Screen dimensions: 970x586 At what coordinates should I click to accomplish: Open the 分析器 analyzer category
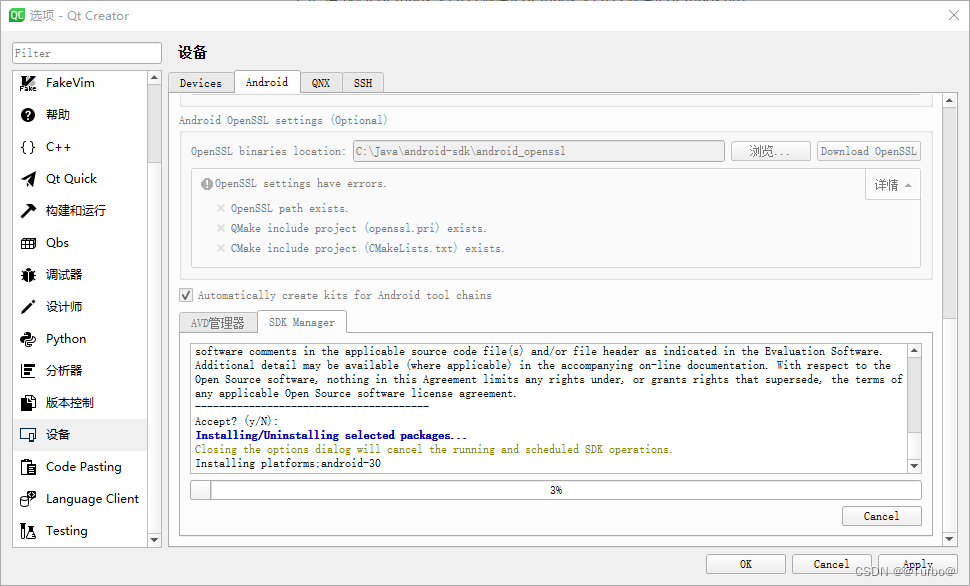tap(80, 371)
